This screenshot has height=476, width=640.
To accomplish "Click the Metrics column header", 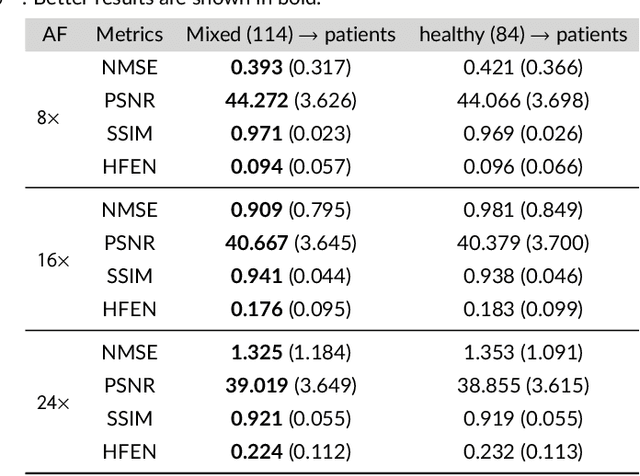I will pyautogui.click(x=129, y=34).
